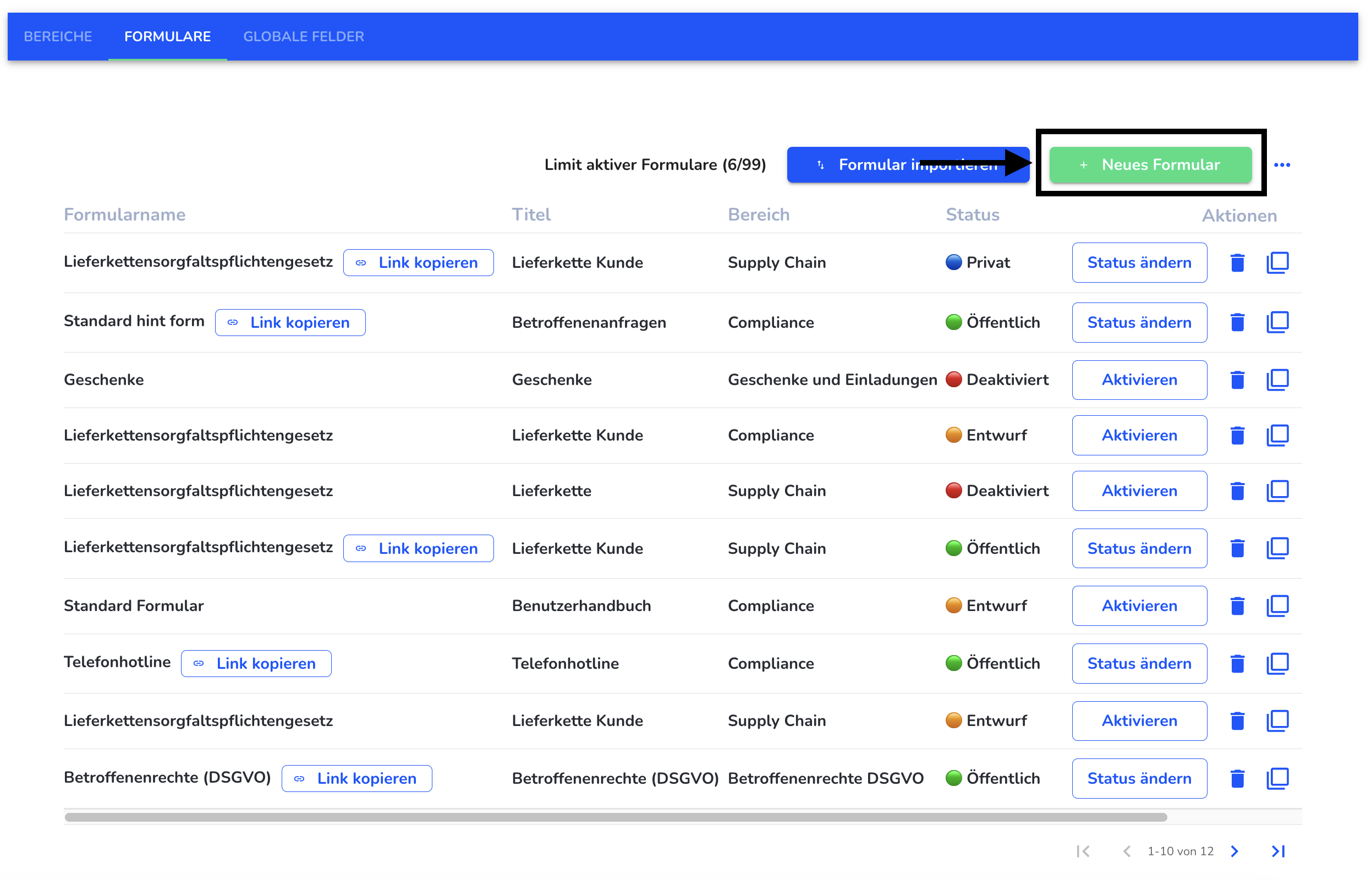1372x880 pixels.
Task: Copy link for Öffentlich Supply Chain form
Action: click(x=418, y=548)
